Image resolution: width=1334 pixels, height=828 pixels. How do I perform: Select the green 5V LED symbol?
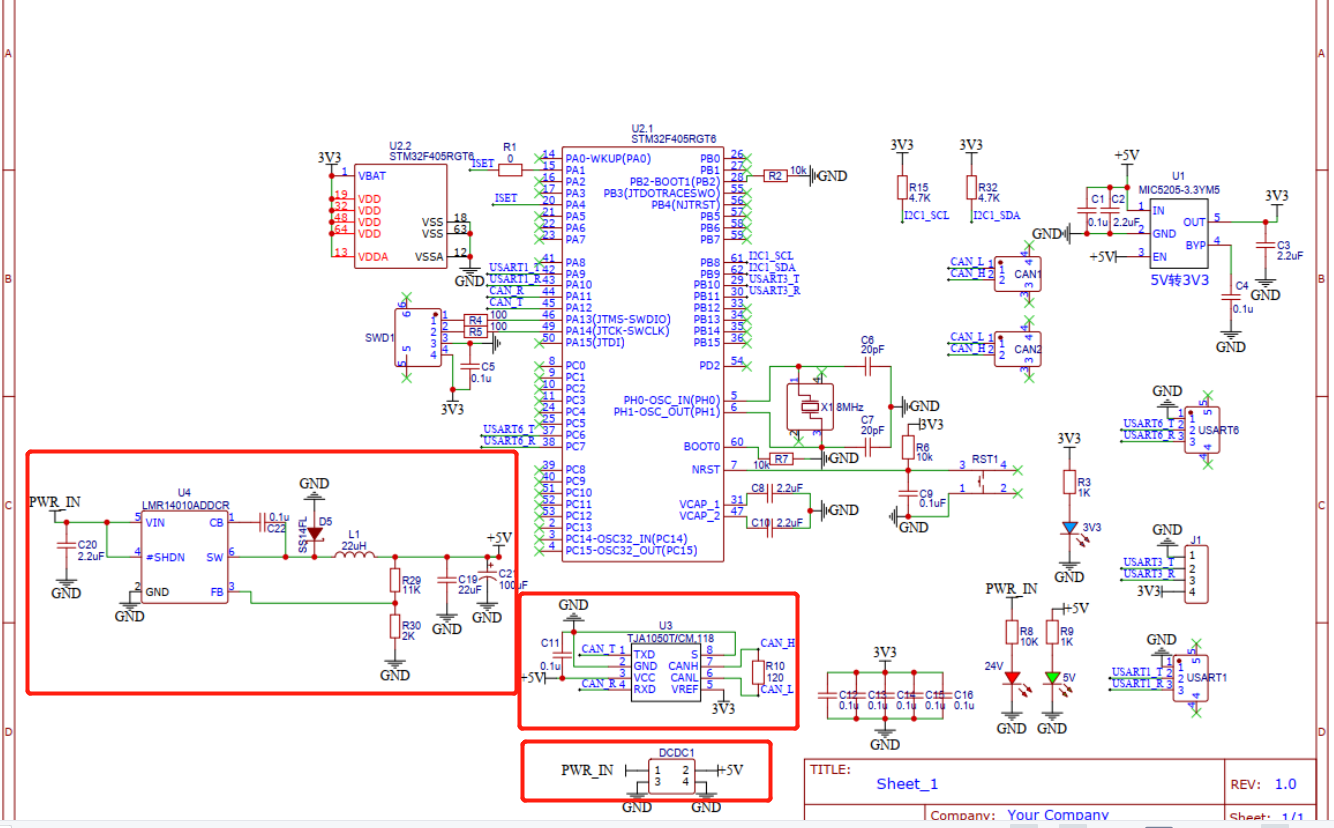click(x=1051, y=678)
